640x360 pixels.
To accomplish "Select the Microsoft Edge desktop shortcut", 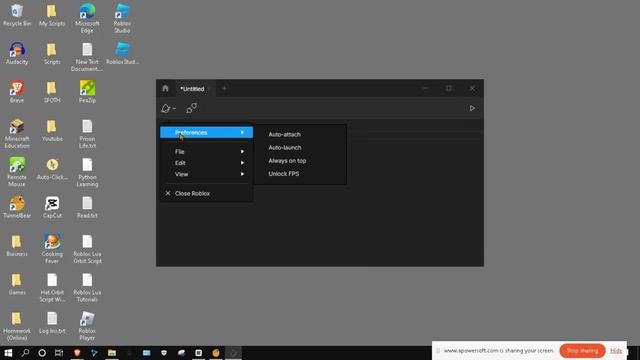I will coord(87,18).
